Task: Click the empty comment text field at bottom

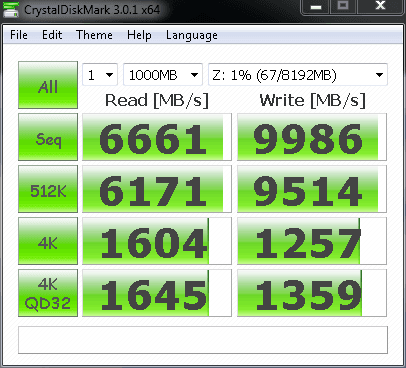Action: click(203, 340)
